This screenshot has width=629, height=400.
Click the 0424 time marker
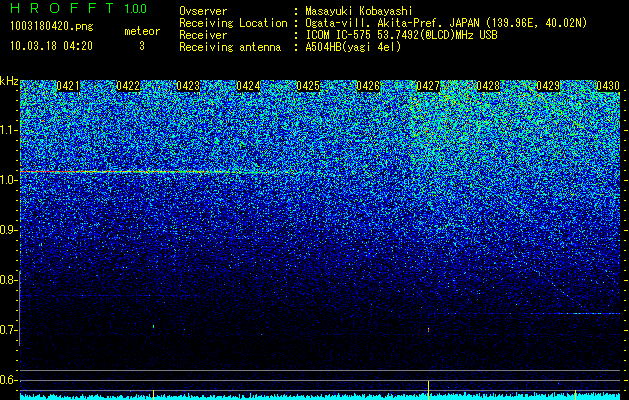click(x=248, y=86)
